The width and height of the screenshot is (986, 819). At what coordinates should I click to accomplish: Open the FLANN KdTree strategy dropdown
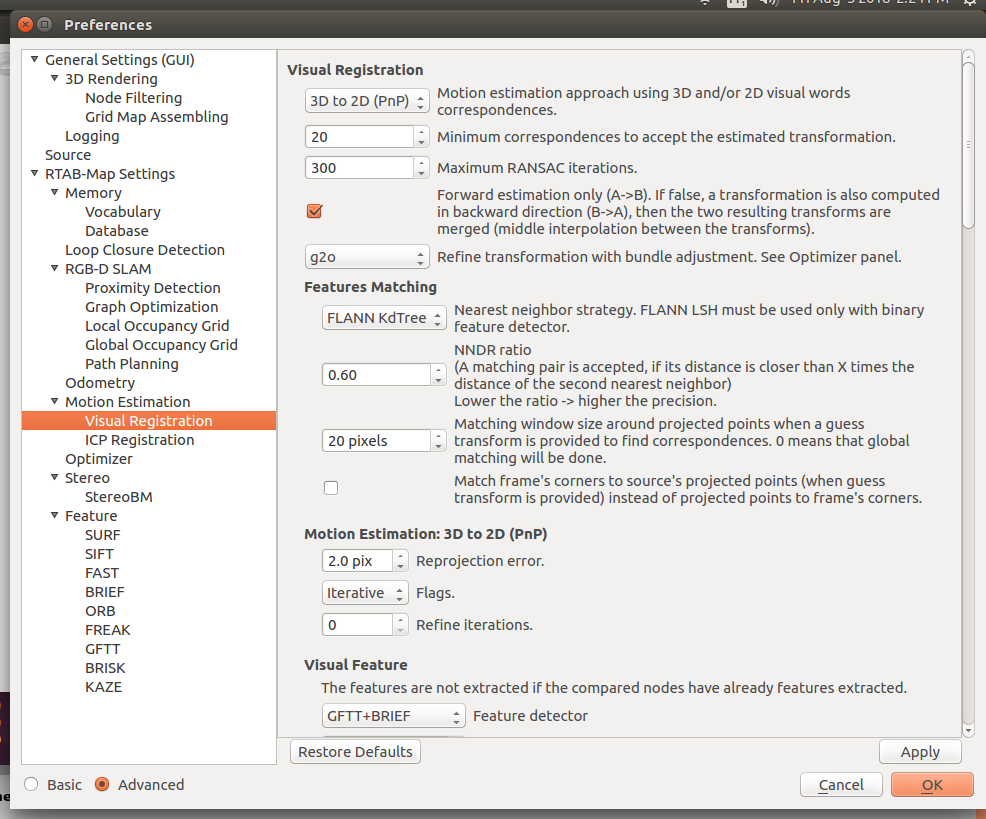384,319
